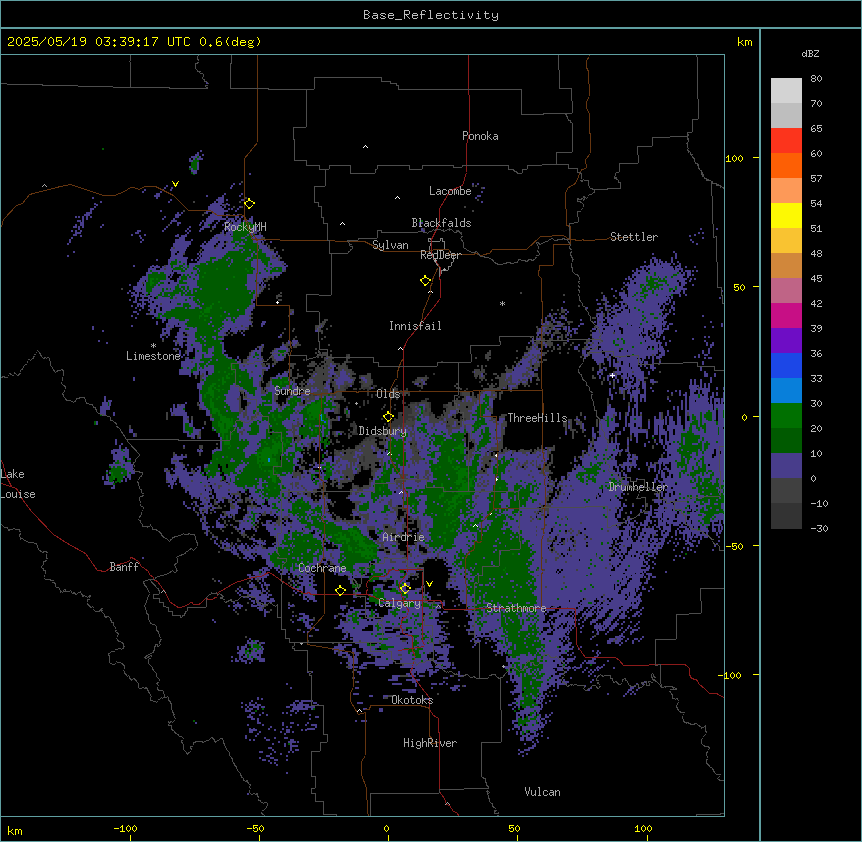Click the Airdrie city label
Viewport: 862px width, 842px height.
point(404,537)
